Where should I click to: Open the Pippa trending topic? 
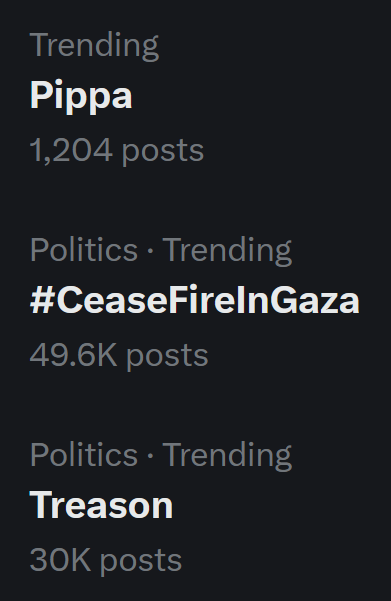(x=81, y=96)
